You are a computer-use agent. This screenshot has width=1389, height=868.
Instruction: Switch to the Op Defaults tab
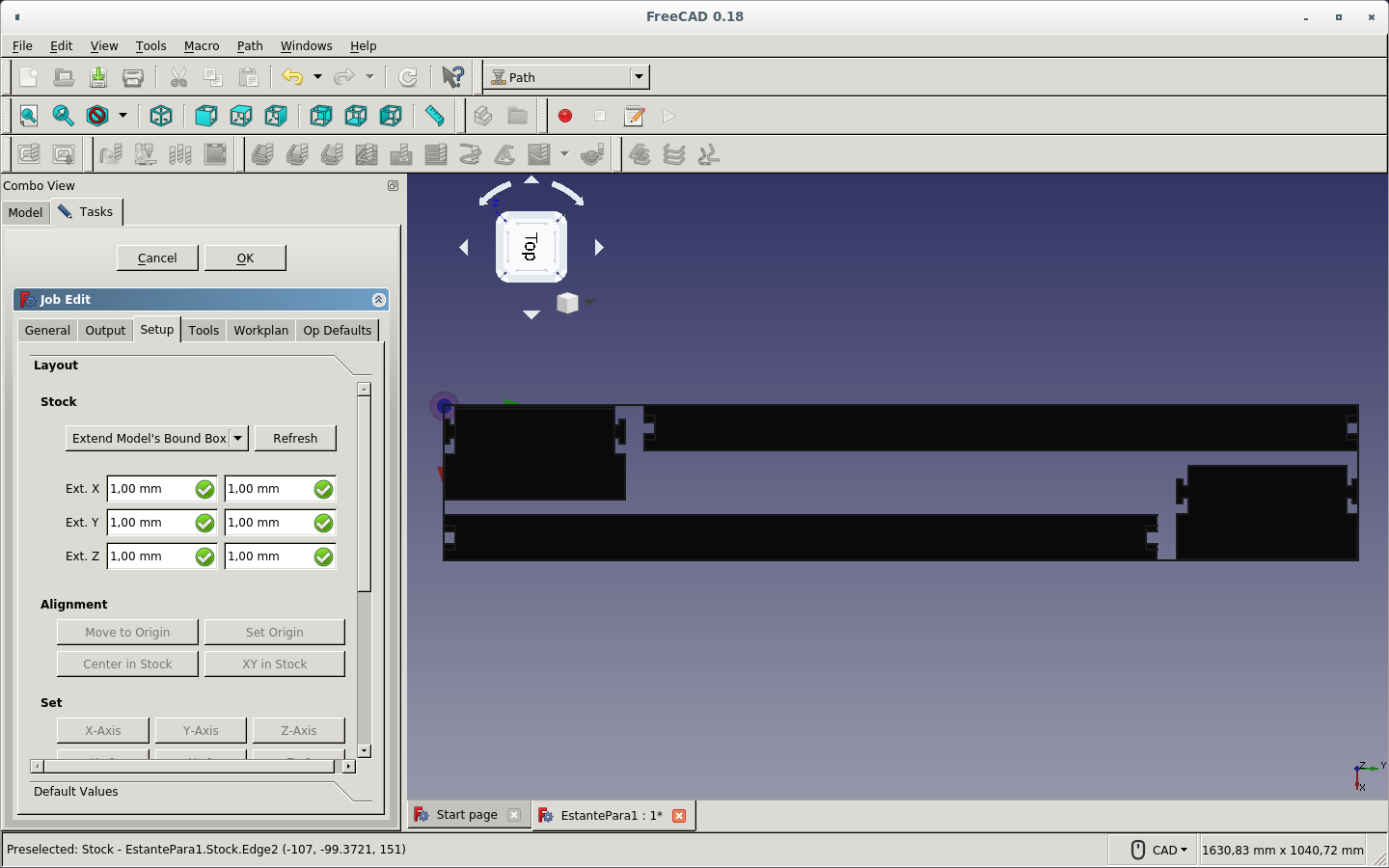[x=337, y=330]
